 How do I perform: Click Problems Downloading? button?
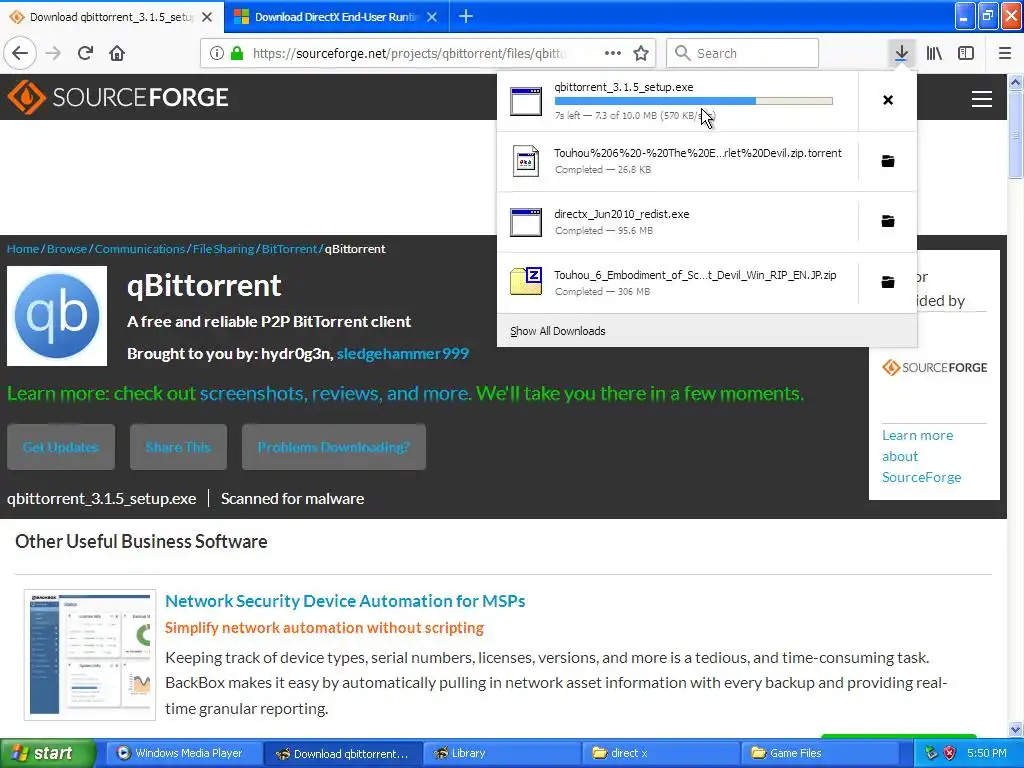334,447
